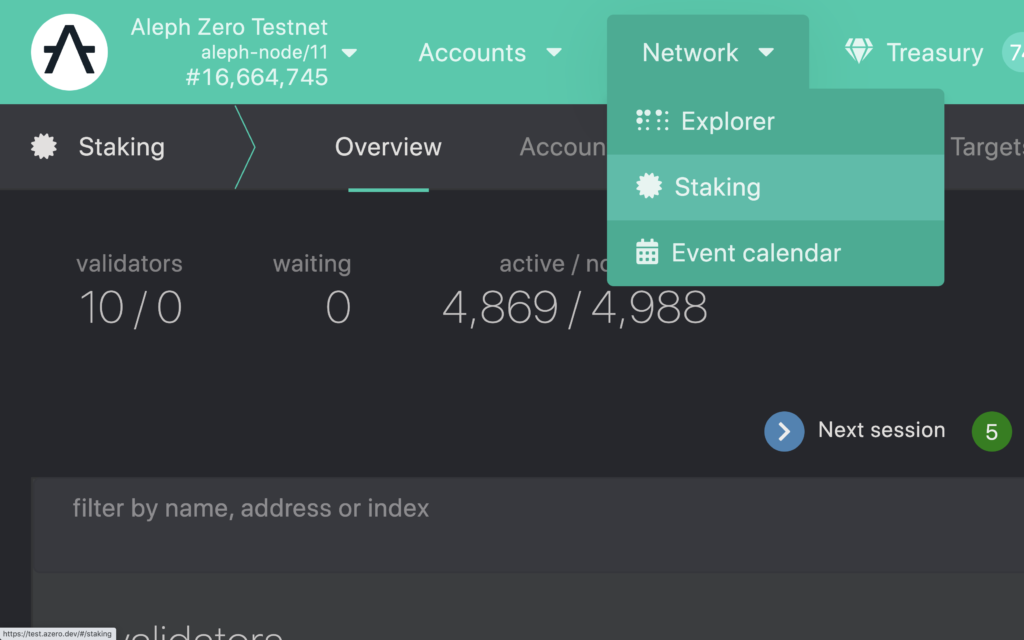Select Explorer from the Network menu
The height and width of the screenshot is (640, 1024).
point(727,120)
